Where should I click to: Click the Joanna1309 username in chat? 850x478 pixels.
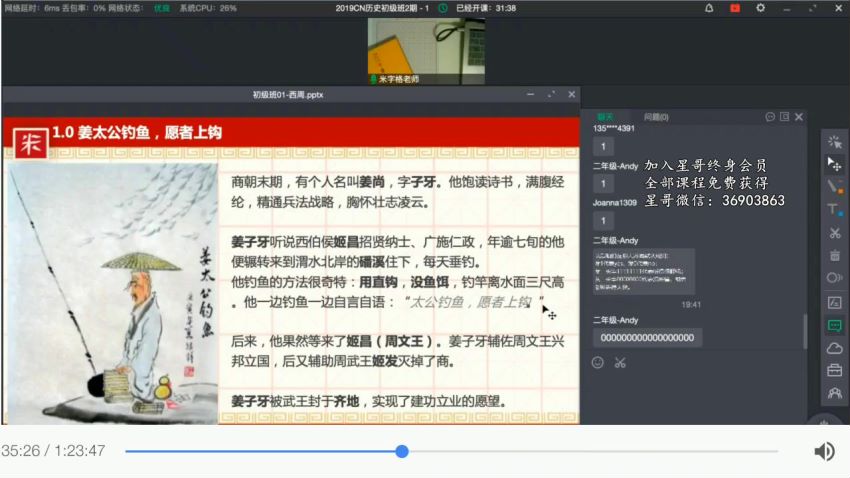tap(615, 203)
